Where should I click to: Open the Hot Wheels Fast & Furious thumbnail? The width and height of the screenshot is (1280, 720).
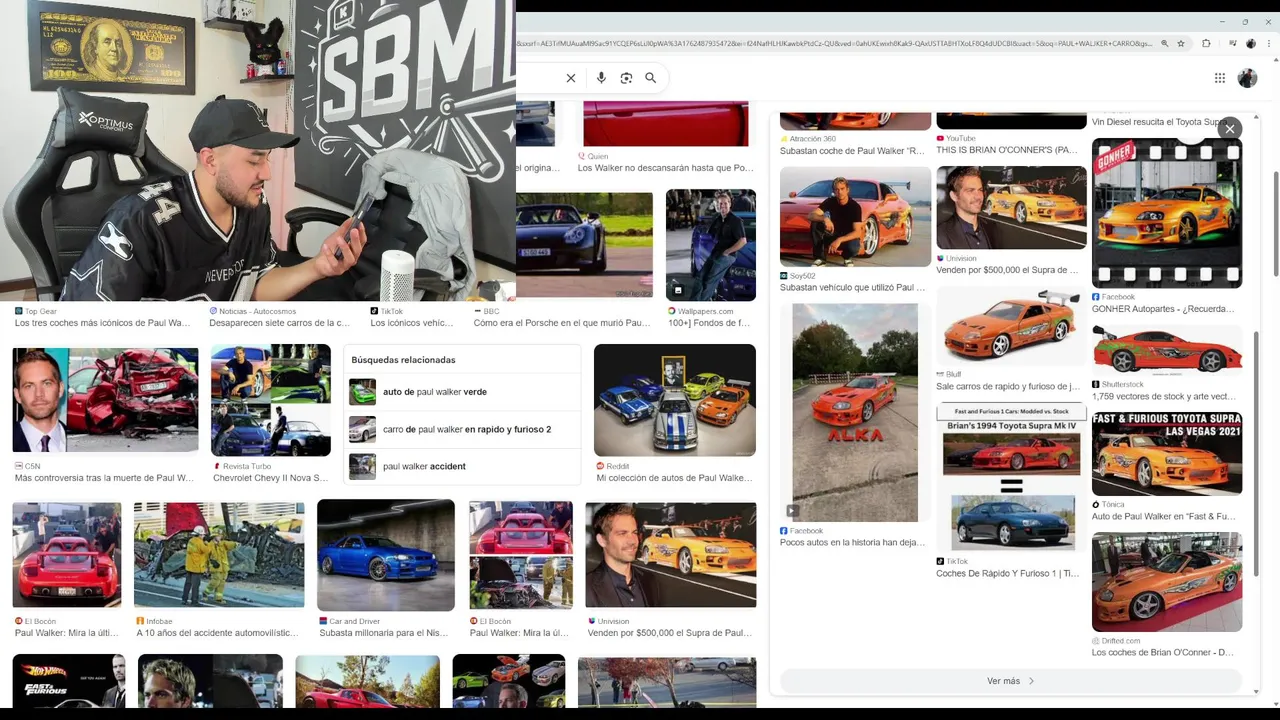pos(68,681)
